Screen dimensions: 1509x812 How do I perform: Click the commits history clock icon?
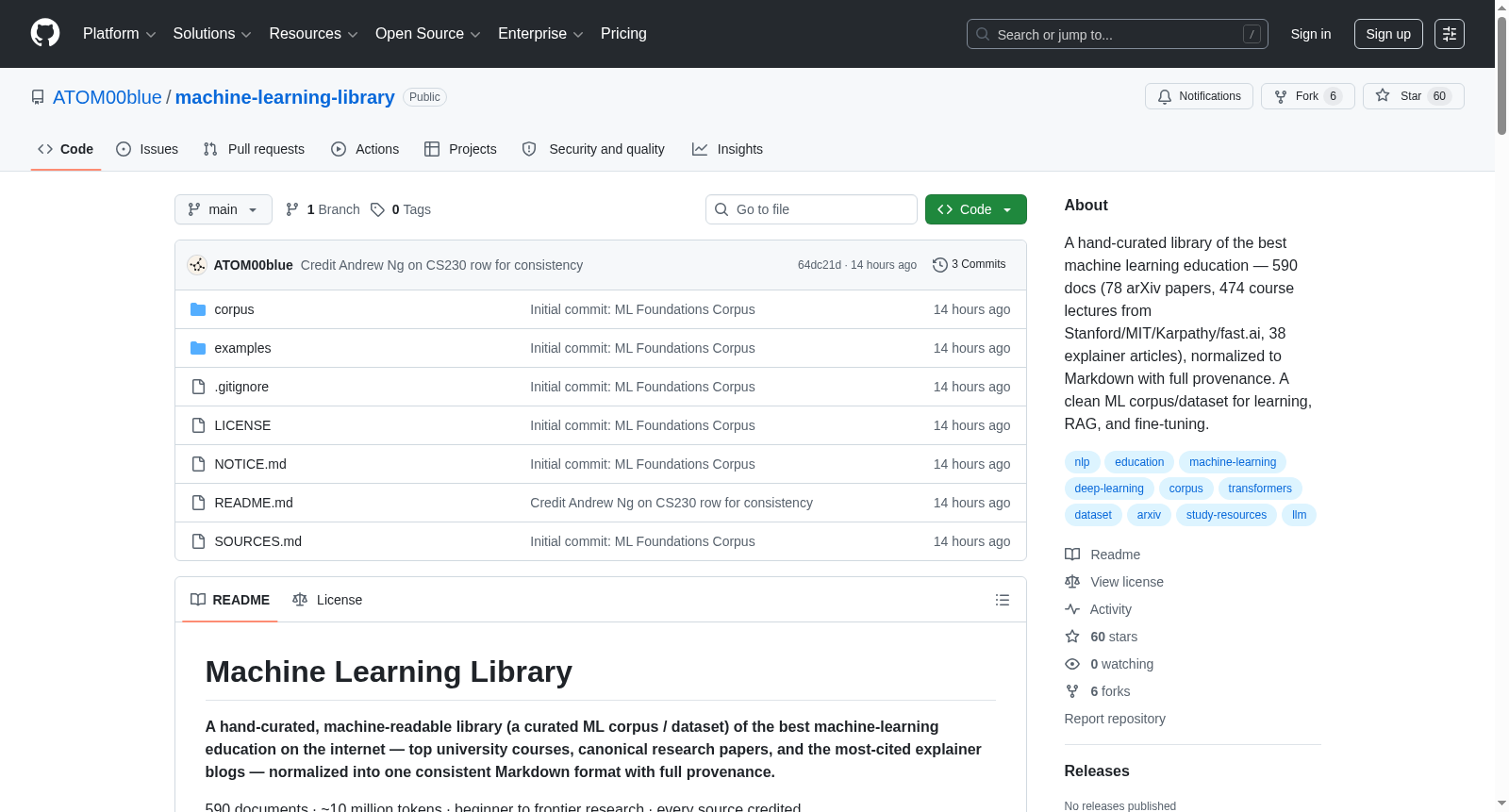coord(939,265)
